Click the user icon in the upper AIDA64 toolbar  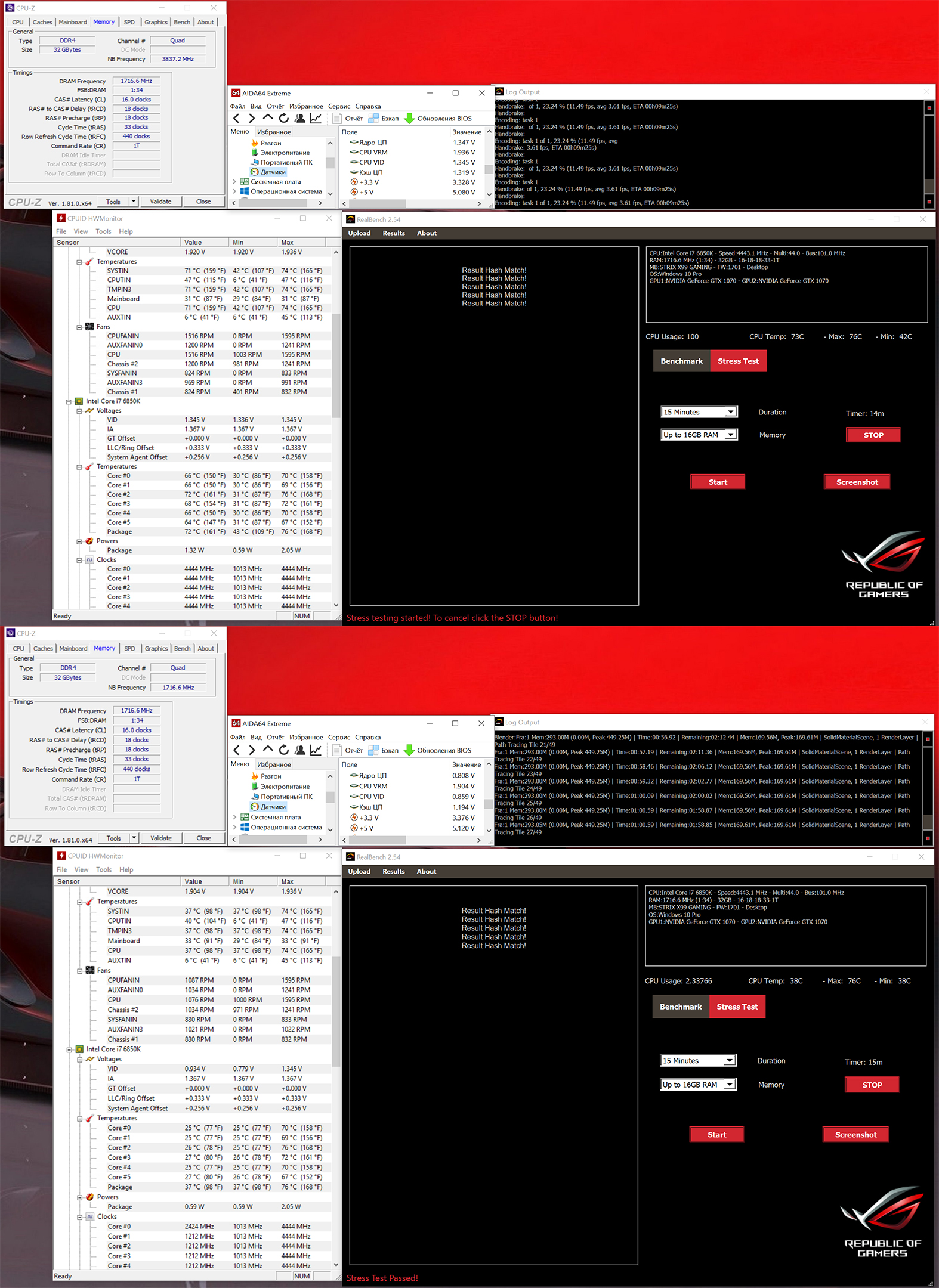300,118
